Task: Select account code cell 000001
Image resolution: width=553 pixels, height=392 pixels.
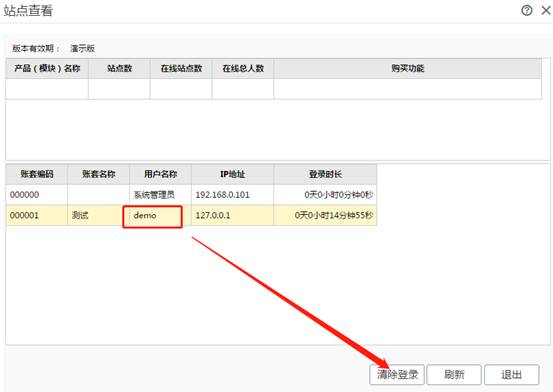Action: click(x=37, y=215)
